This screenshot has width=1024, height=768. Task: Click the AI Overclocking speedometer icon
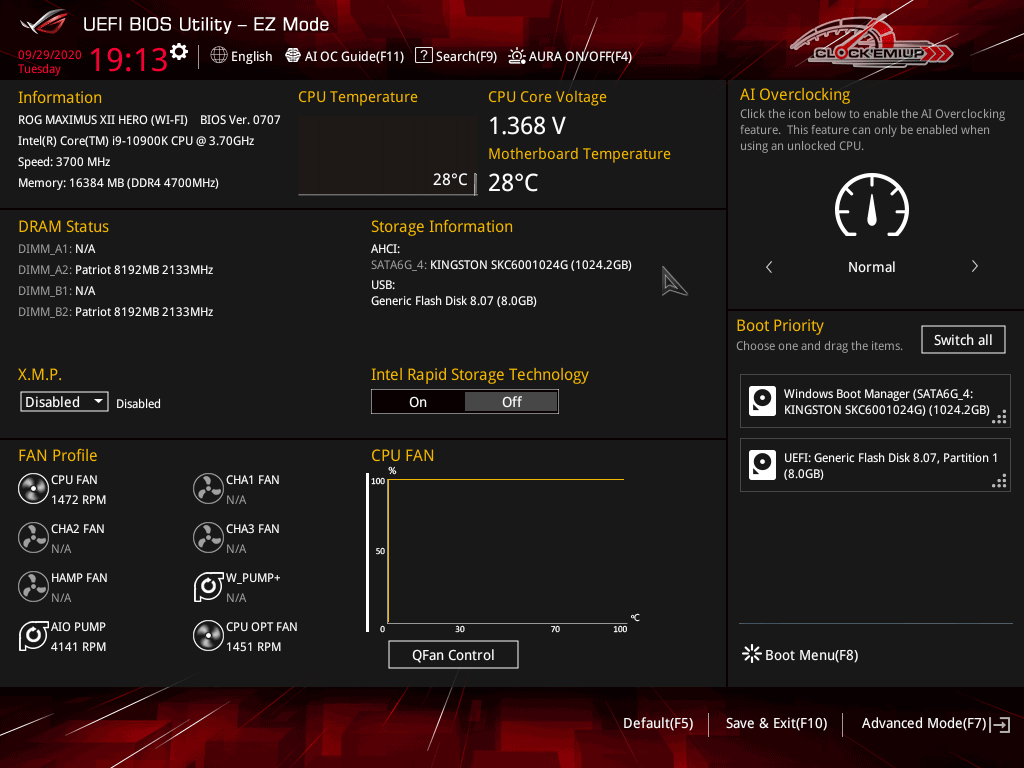click(x=871, y=205)
